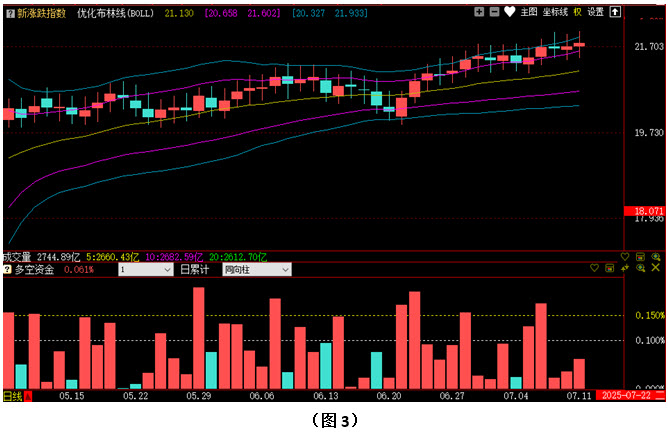Viewport: 668px width, 444px height.
Task: Click the magenta value 20.658
Action: pos(221,14)
